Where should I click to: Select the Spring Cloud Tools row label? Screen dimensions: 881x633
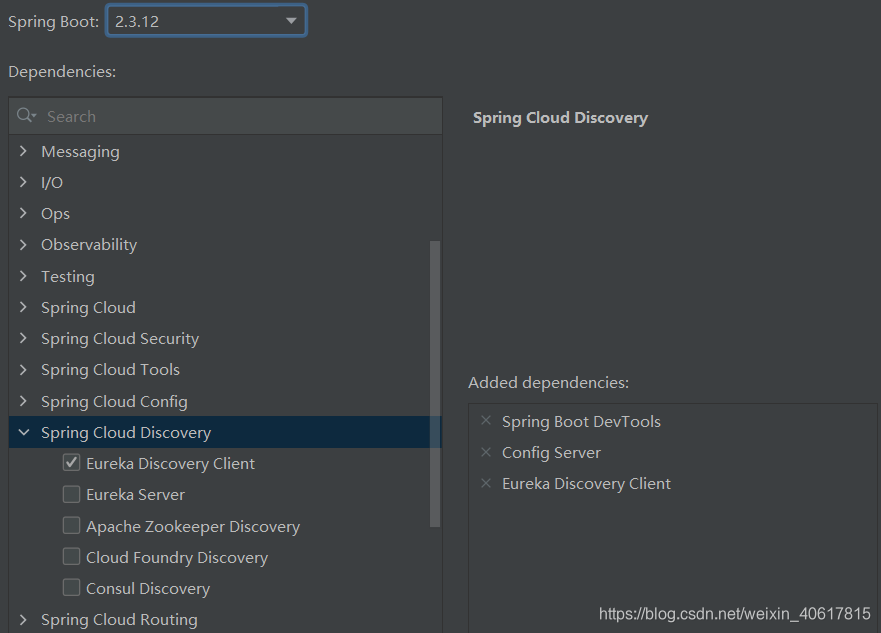(x=111, y=370)
